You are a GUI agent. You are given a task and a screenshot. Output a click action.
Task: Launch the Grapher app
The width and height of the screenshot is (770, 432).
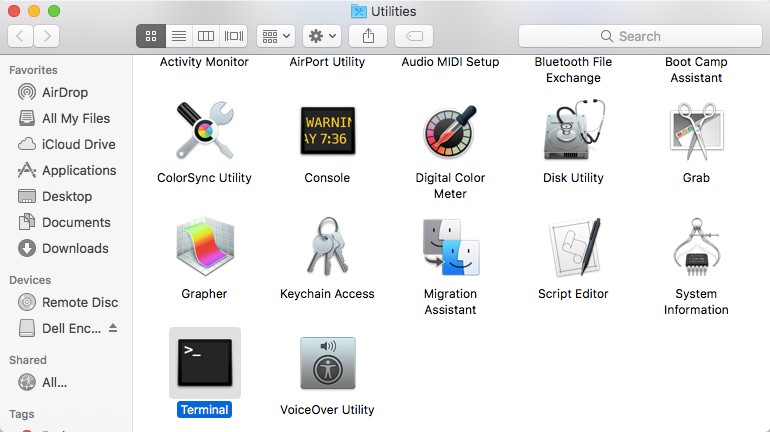[204, 248]
